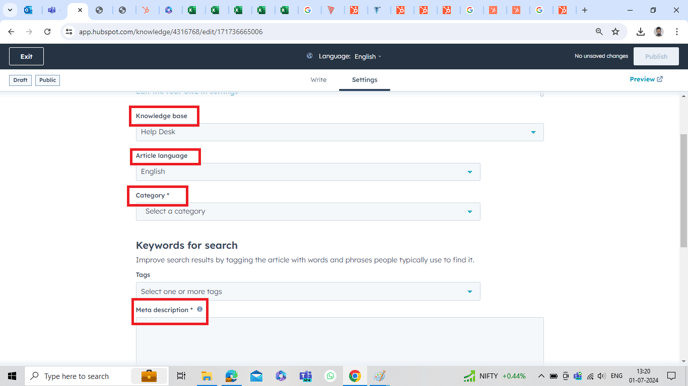This screenshot has height=386, width=688.
Task: Open WhatsApp from the taskbar
Action: (x=330, y=376)
